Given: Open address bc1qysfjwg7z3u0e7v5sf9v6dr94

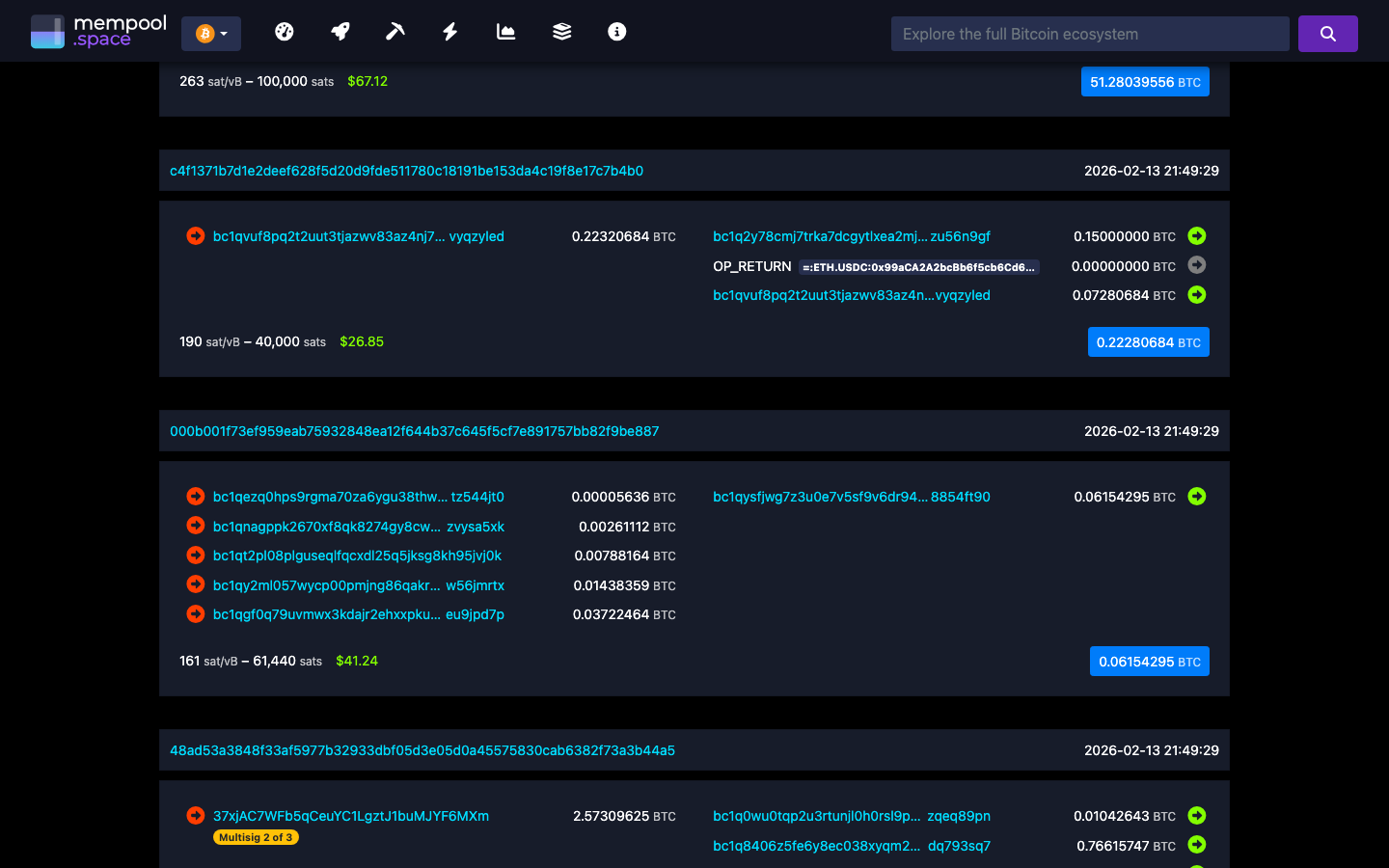Looking at the screenshot, I should [x=852, y=497].
